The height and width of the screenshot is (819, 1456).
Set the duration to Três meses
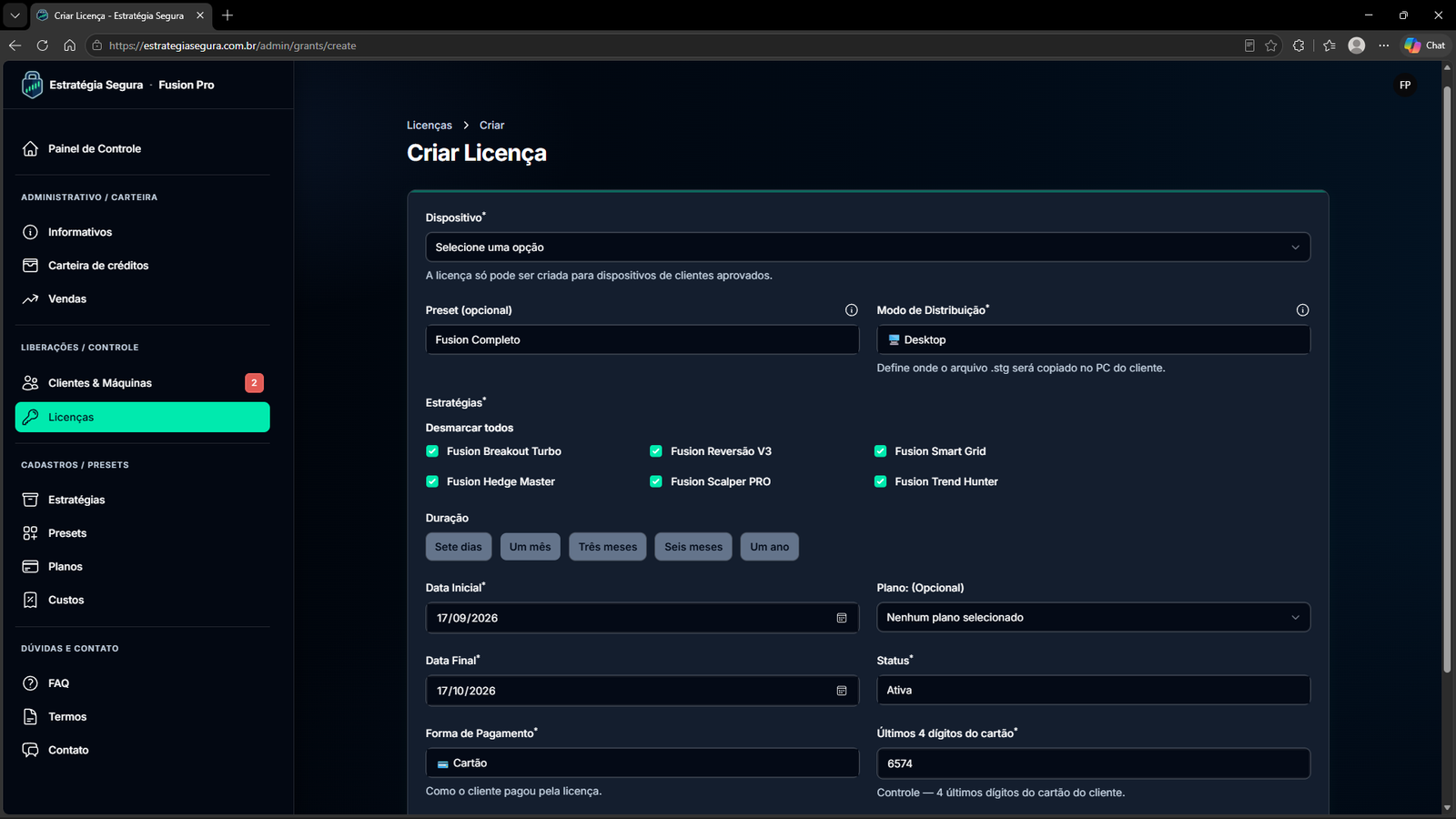point(608,547)
